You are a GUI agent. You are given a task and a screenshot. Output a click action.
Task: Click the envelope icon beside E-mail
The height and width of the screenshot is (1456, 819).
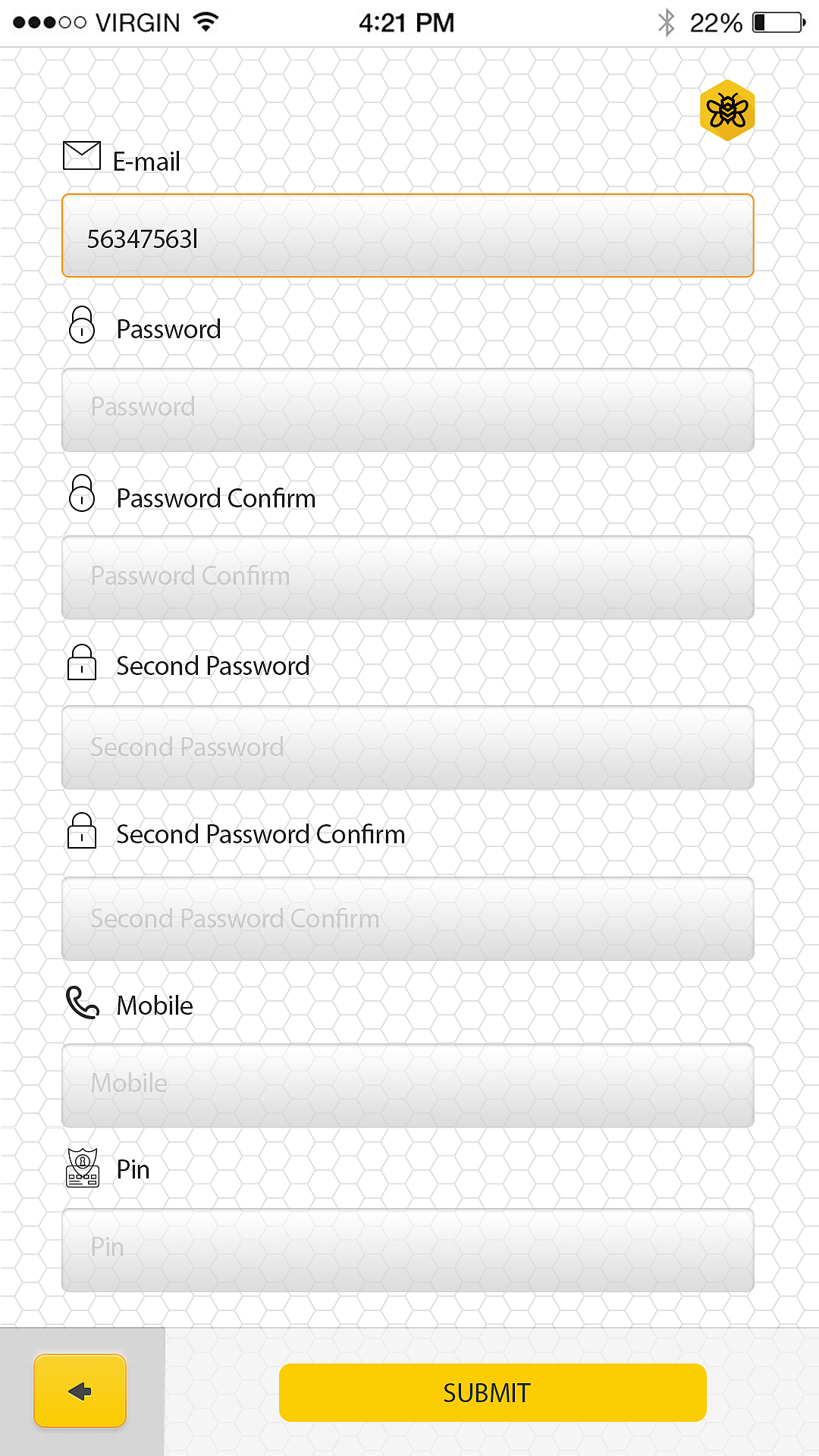click(82, 155)
